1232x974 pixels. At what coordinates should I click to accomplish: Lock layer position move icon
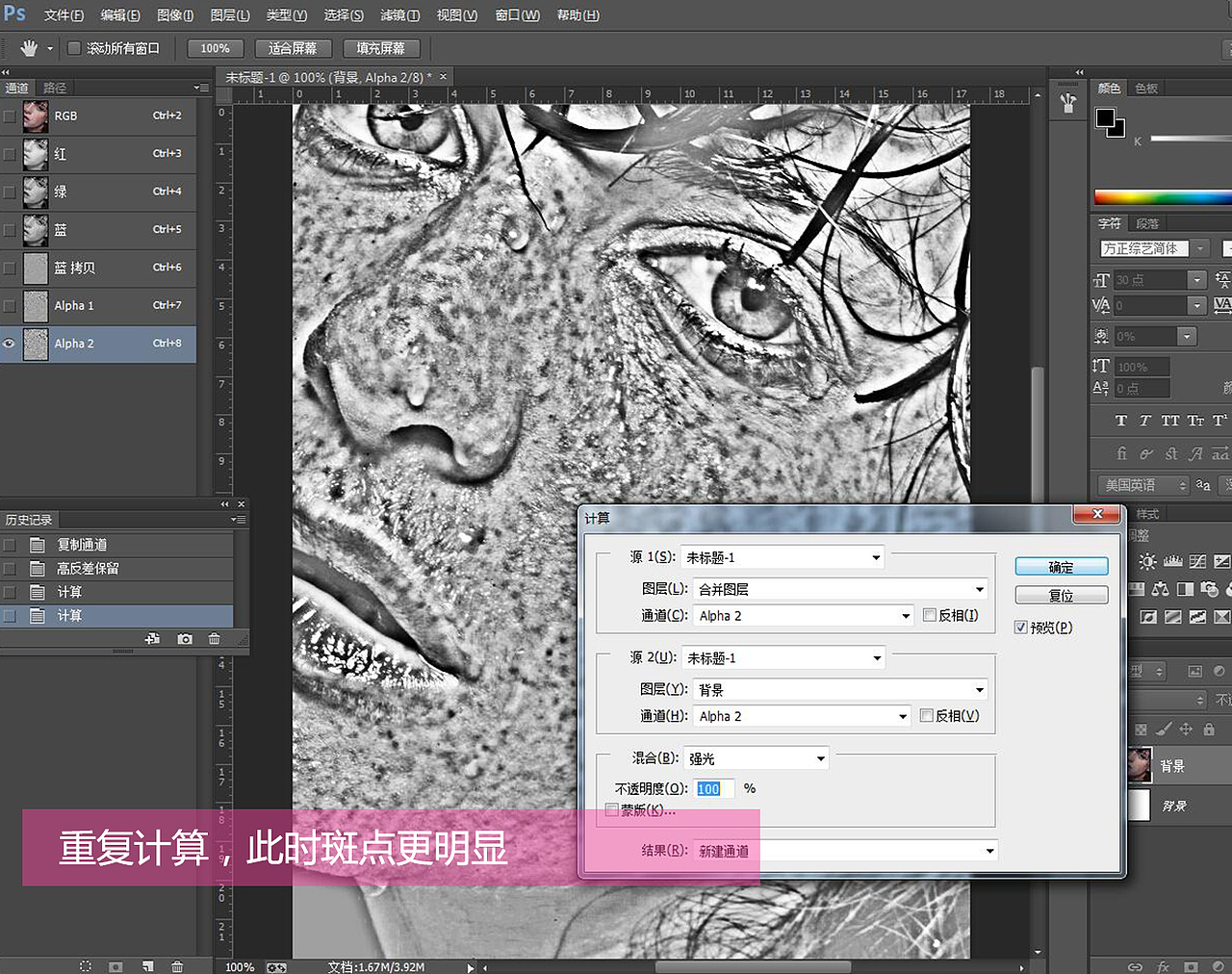(x=1186, y=730)
